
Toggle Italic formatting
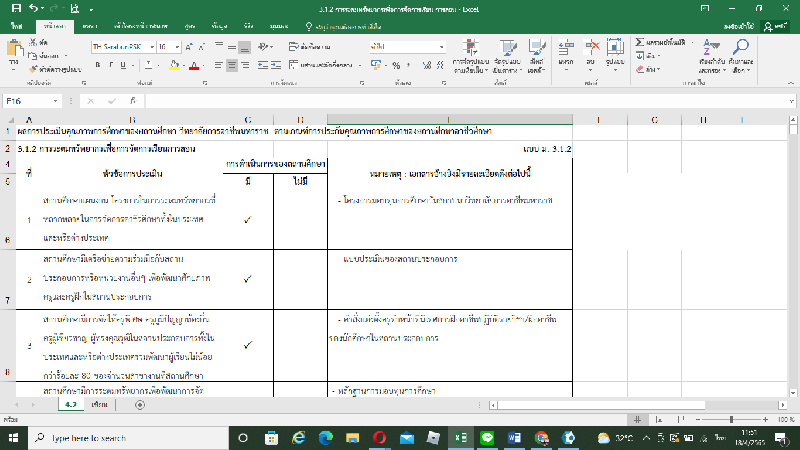108,65
